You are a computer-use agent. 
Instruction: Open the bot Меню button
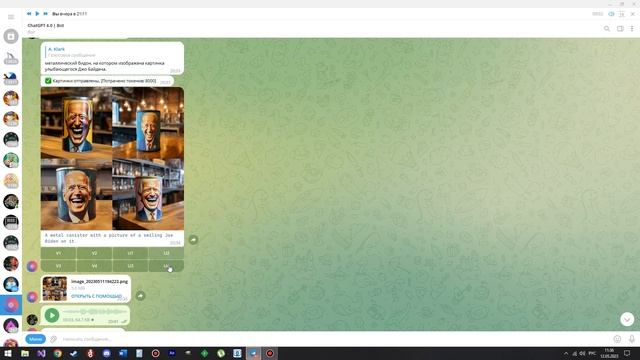[36, 339]
